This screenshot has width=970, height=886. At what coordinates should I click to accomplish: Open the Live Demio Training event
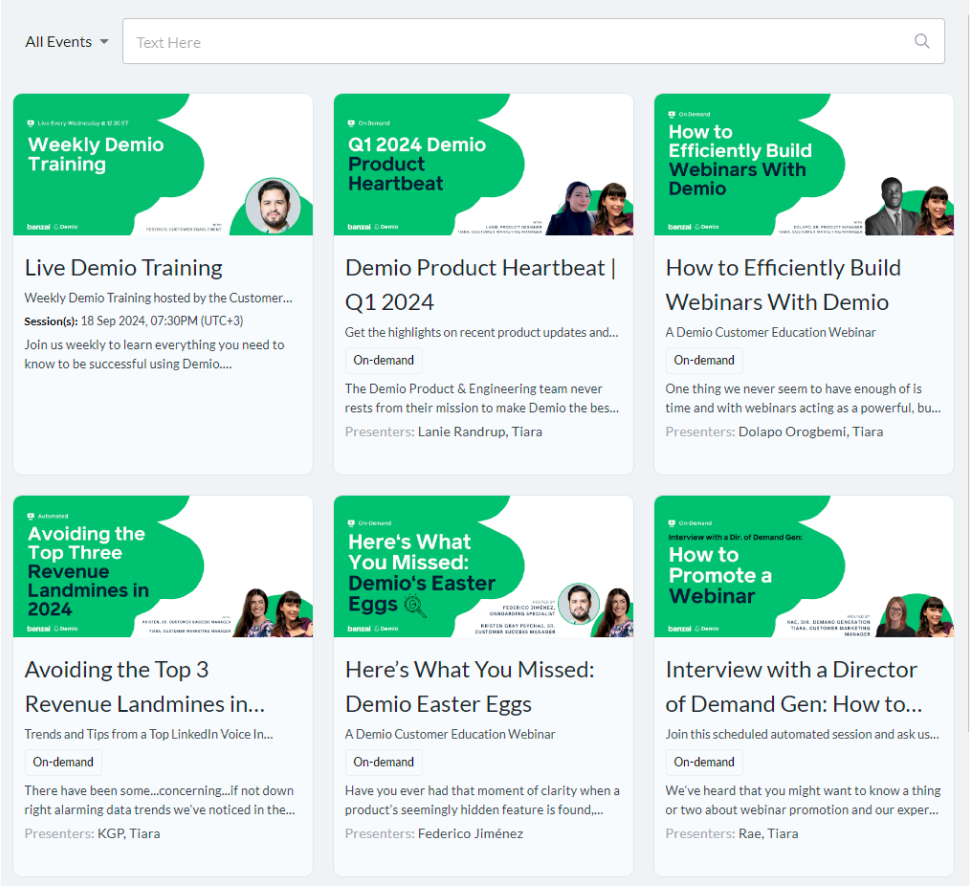click(x=123, y=268)
